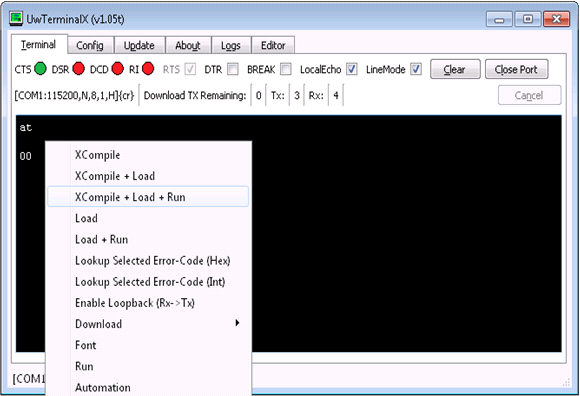Open the Automation menu entry
Viewport: 580px width, 396px height.
click(148, 387)
